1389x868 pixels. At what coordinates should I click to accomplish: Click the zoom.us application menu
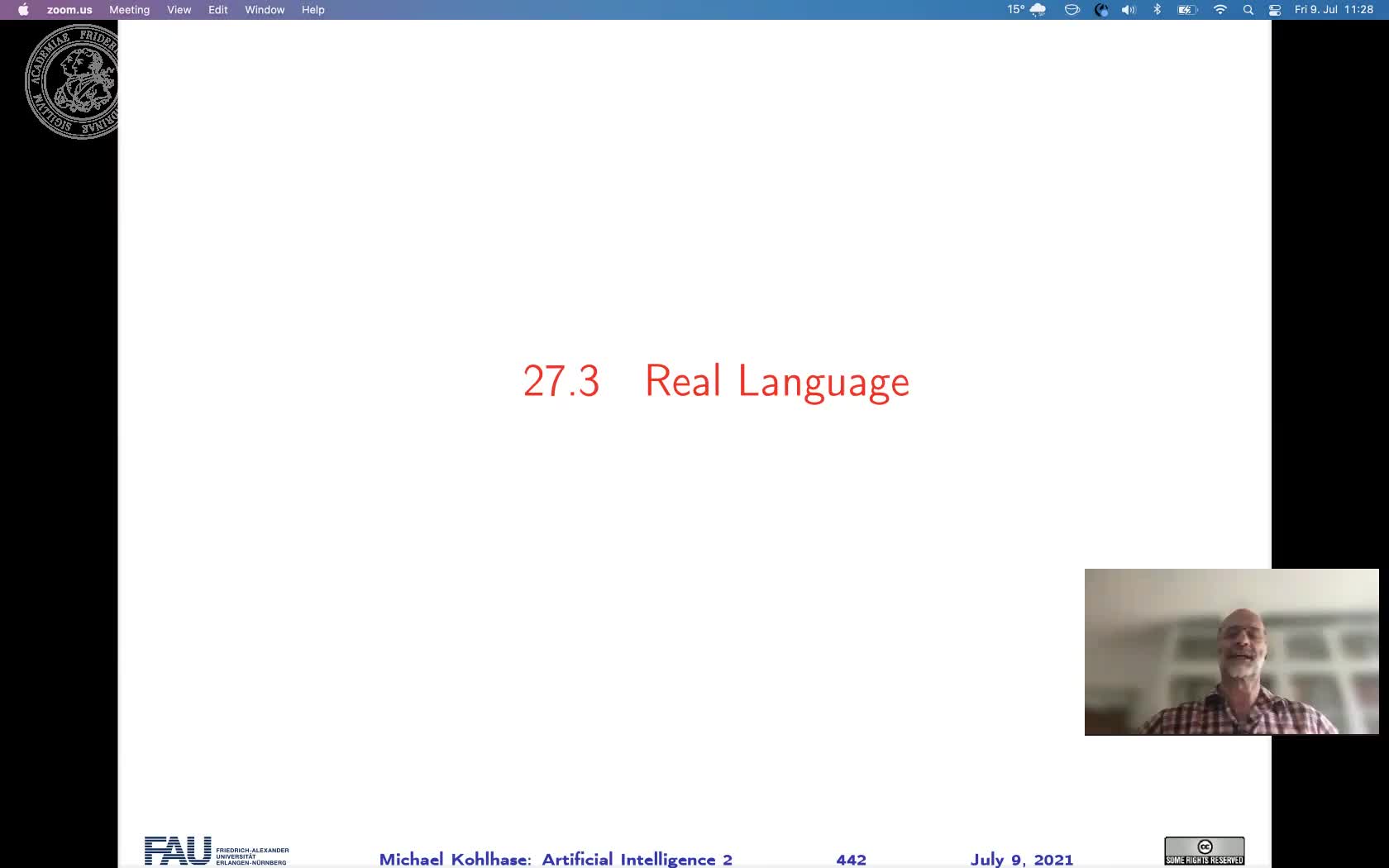[69, 10]
